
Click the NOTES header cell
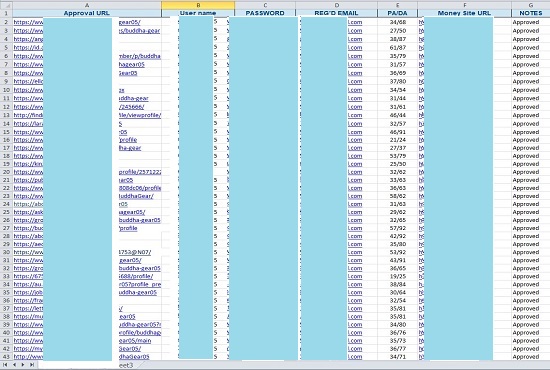531,13
